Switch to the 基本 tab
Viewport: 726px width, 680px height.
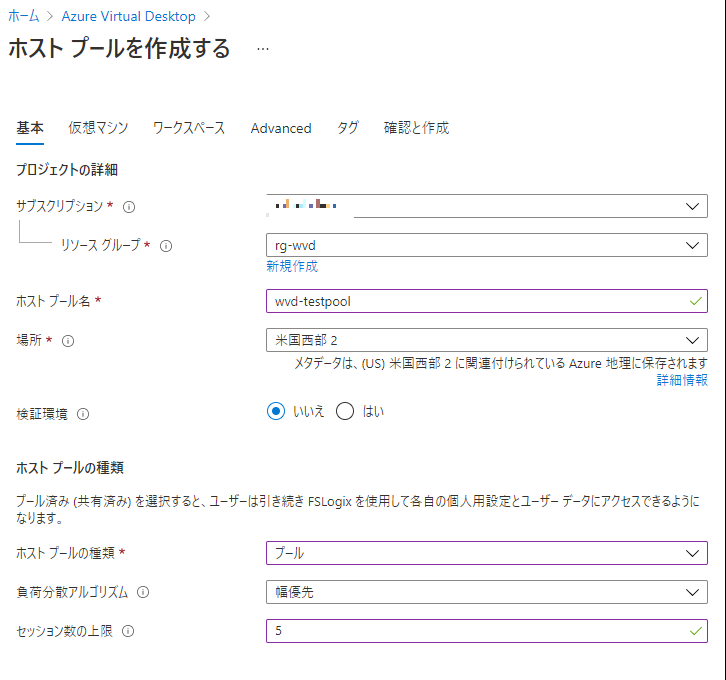[30, 128]
